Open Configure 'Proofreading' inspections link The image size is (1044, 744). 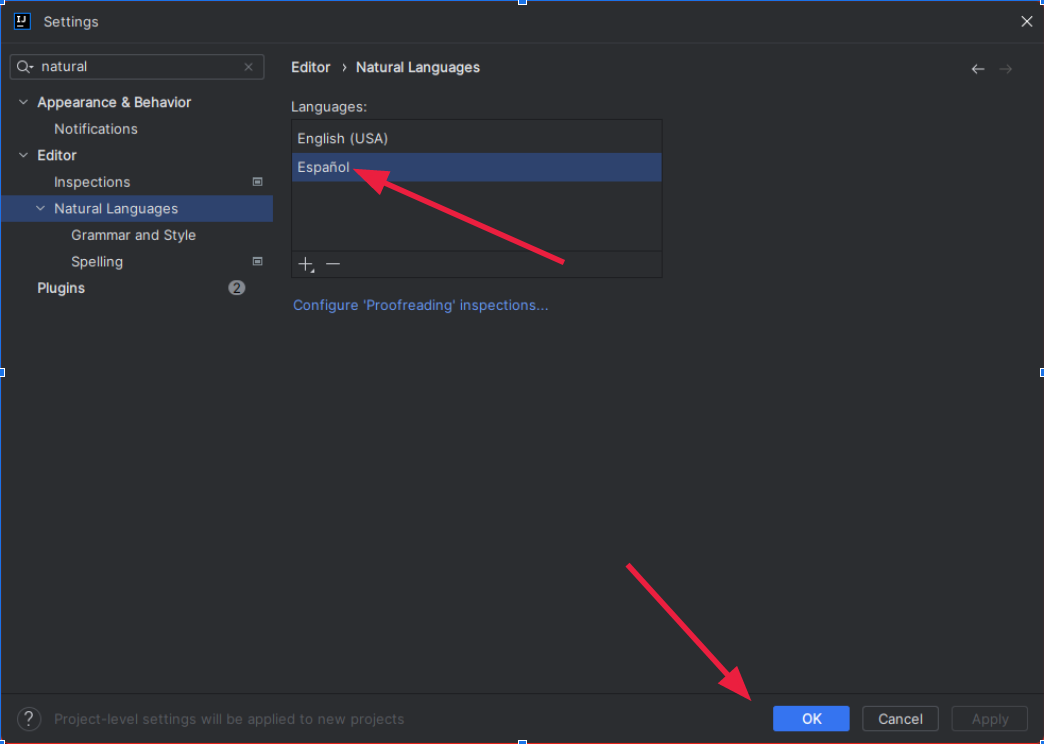[420, 305]
